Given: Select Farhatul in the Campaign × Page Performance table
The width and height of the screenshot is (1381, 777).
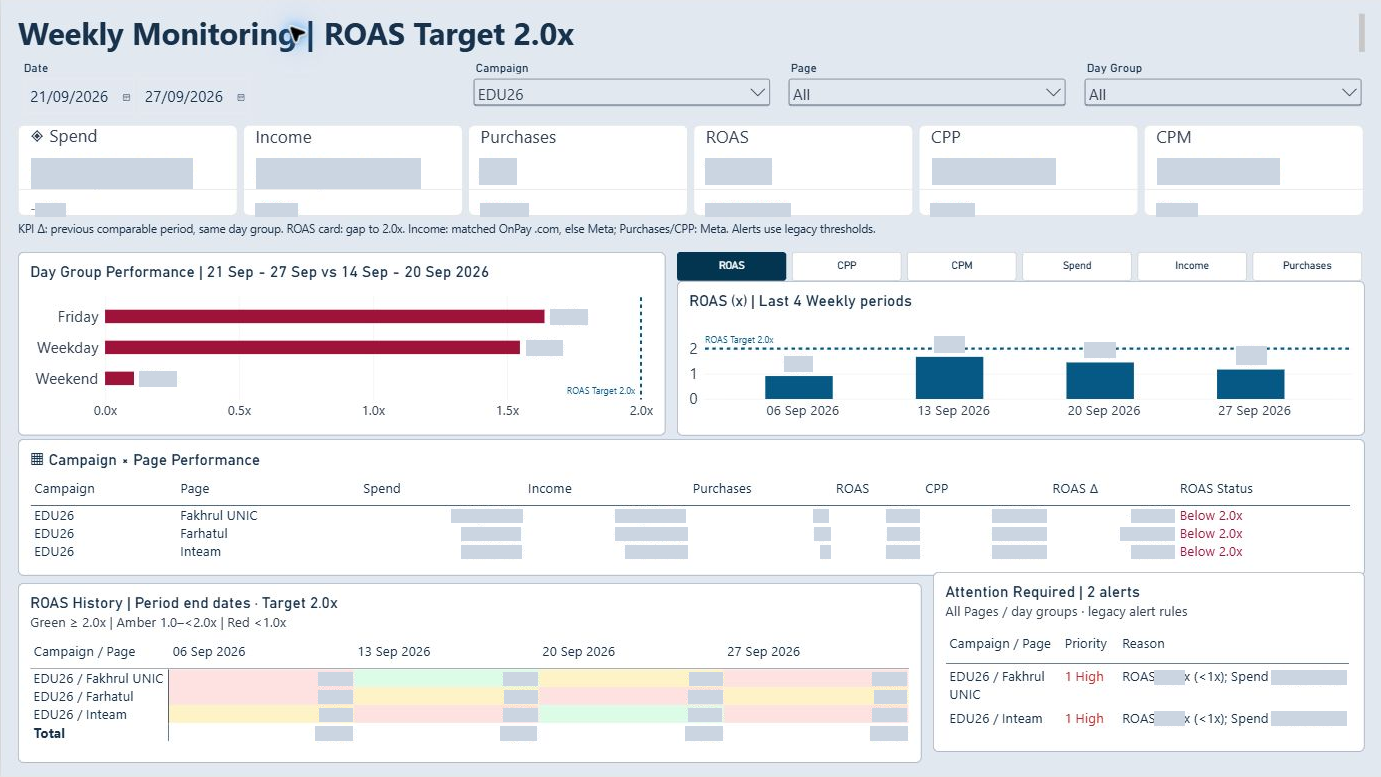Looking at the screenshot, I should [204, 534].
